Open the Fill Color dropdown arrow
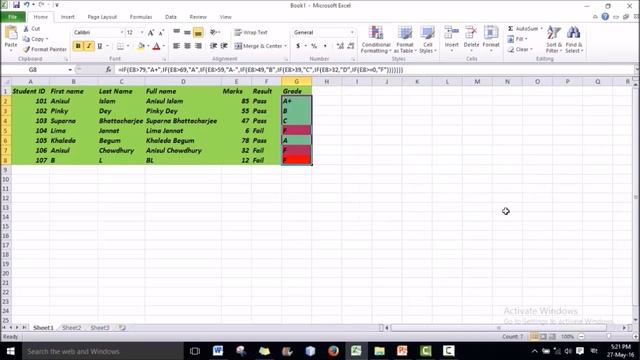This screenshot has height=360, width=640. click(x=148, y=46)
